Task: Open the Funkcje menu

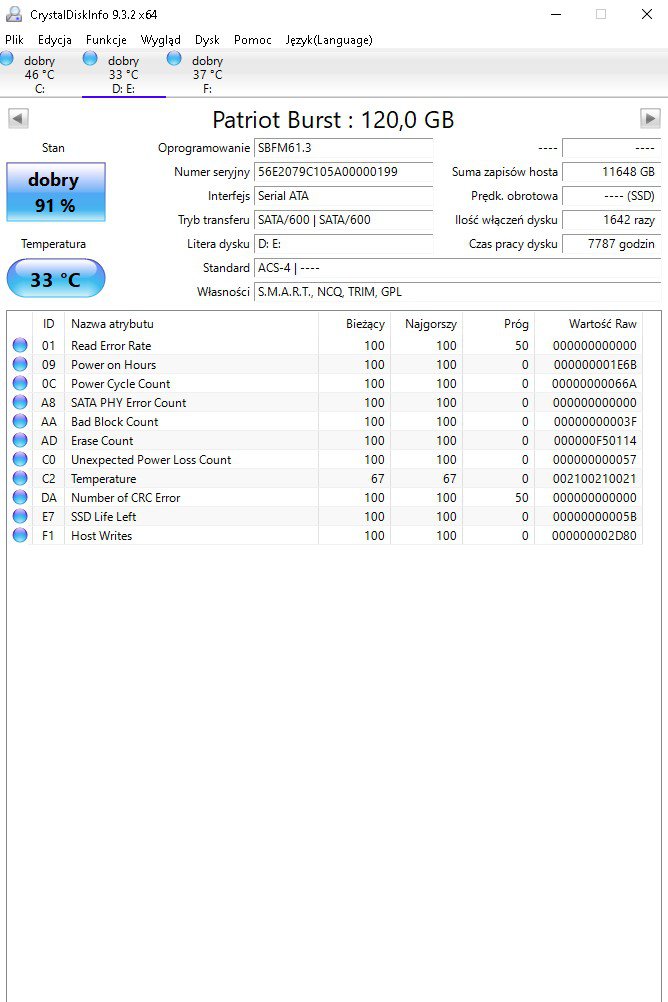Action: 106,40
